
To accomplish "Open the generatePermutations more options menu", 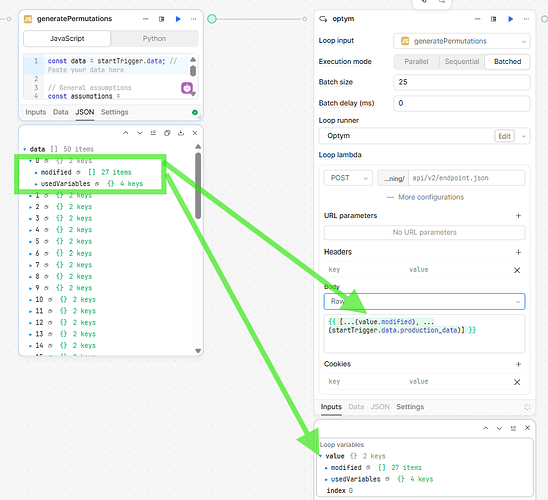I will tap(194, 19).
